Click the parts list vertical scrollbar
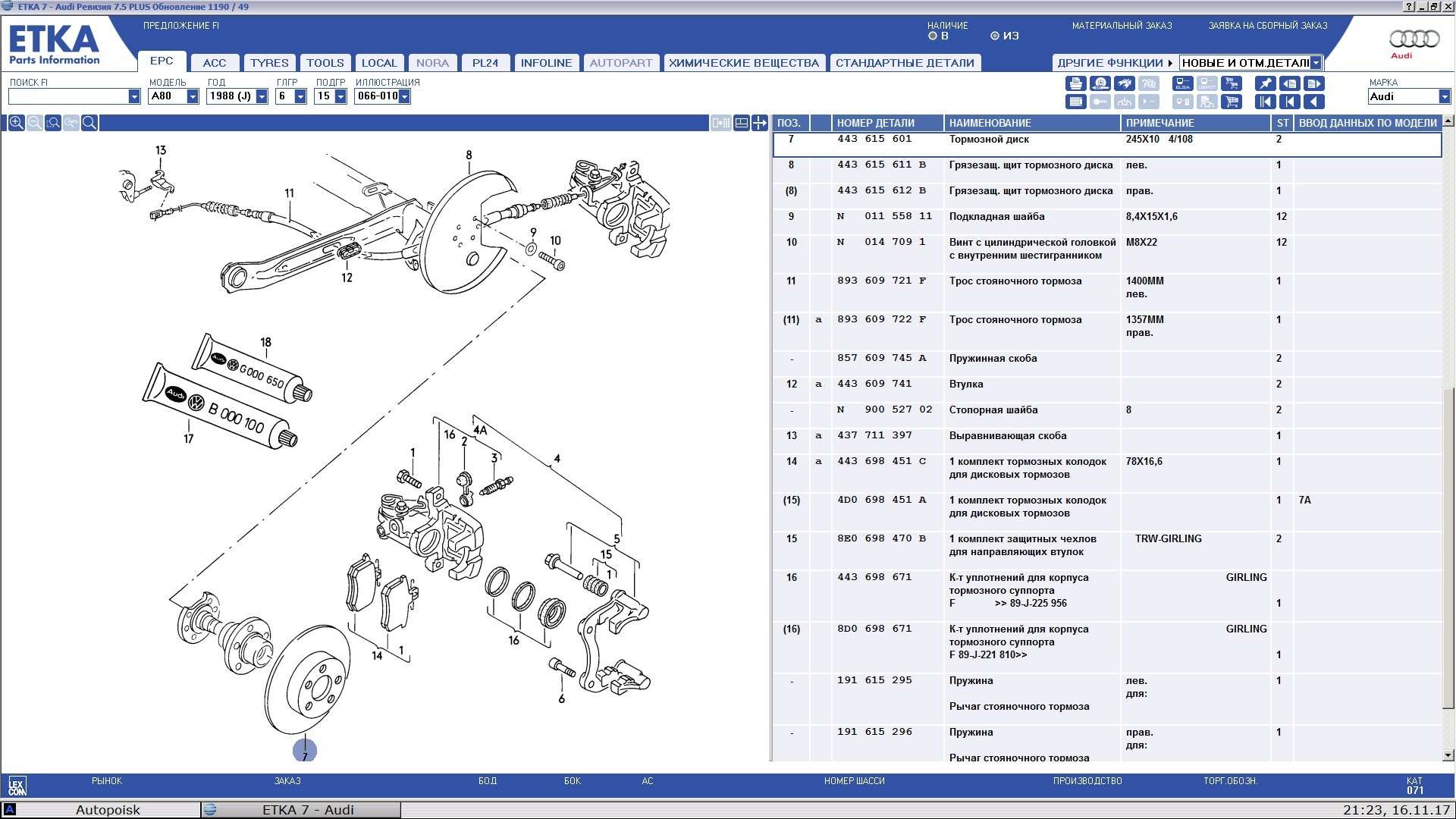 (1448, 548)
